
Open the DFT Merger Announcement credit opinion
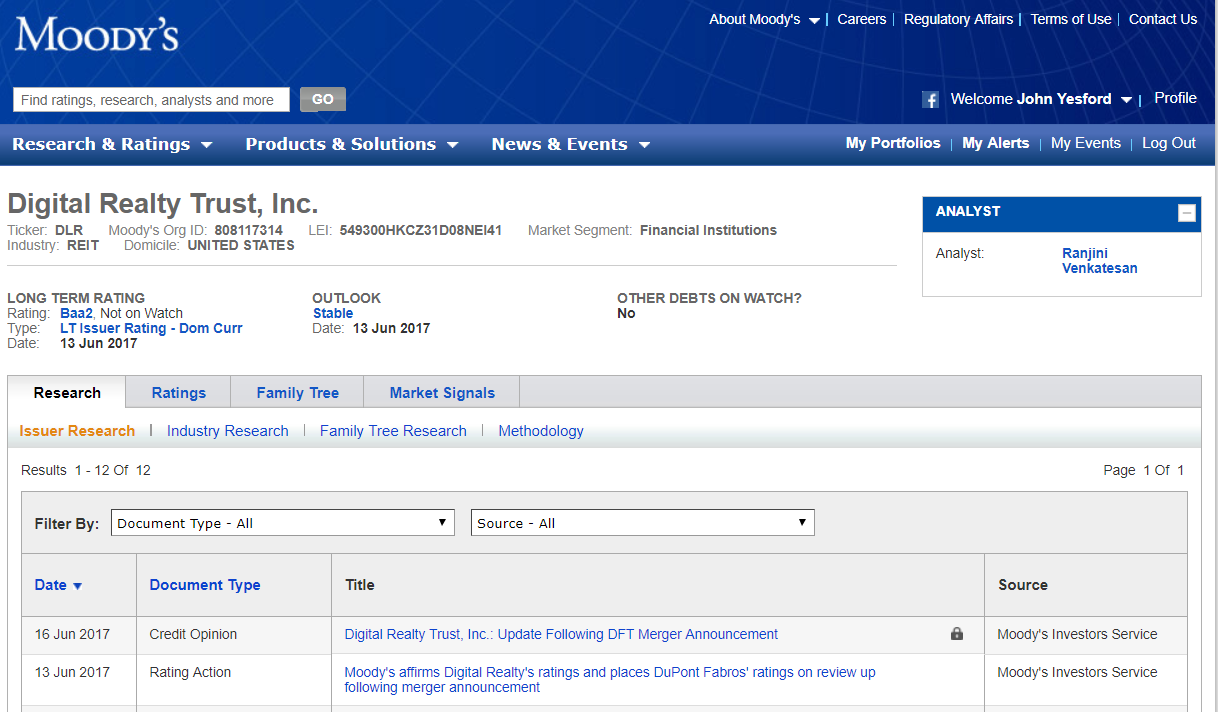point(560,634)
